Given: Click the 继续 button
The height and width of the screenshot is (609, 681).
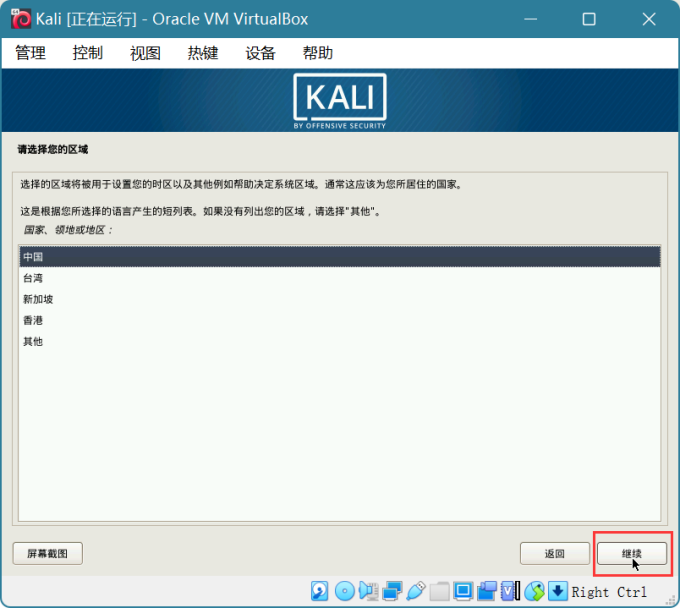Looking at the screenshot, I should [x=632, y=553].
